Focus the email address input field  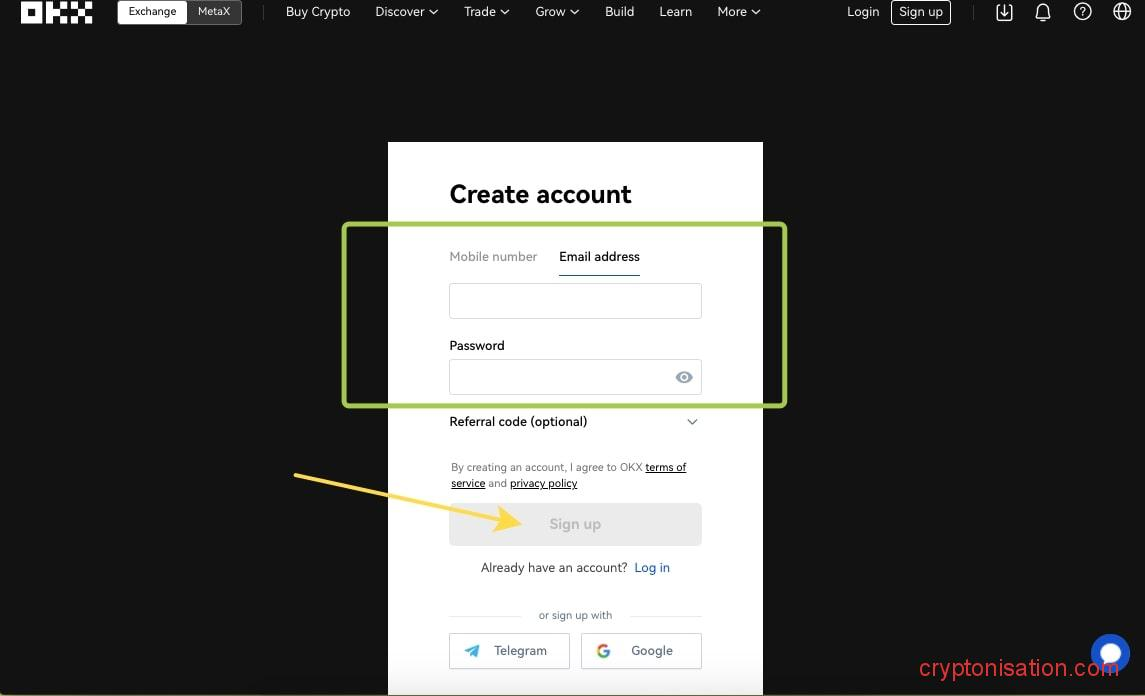click(575, 301)
